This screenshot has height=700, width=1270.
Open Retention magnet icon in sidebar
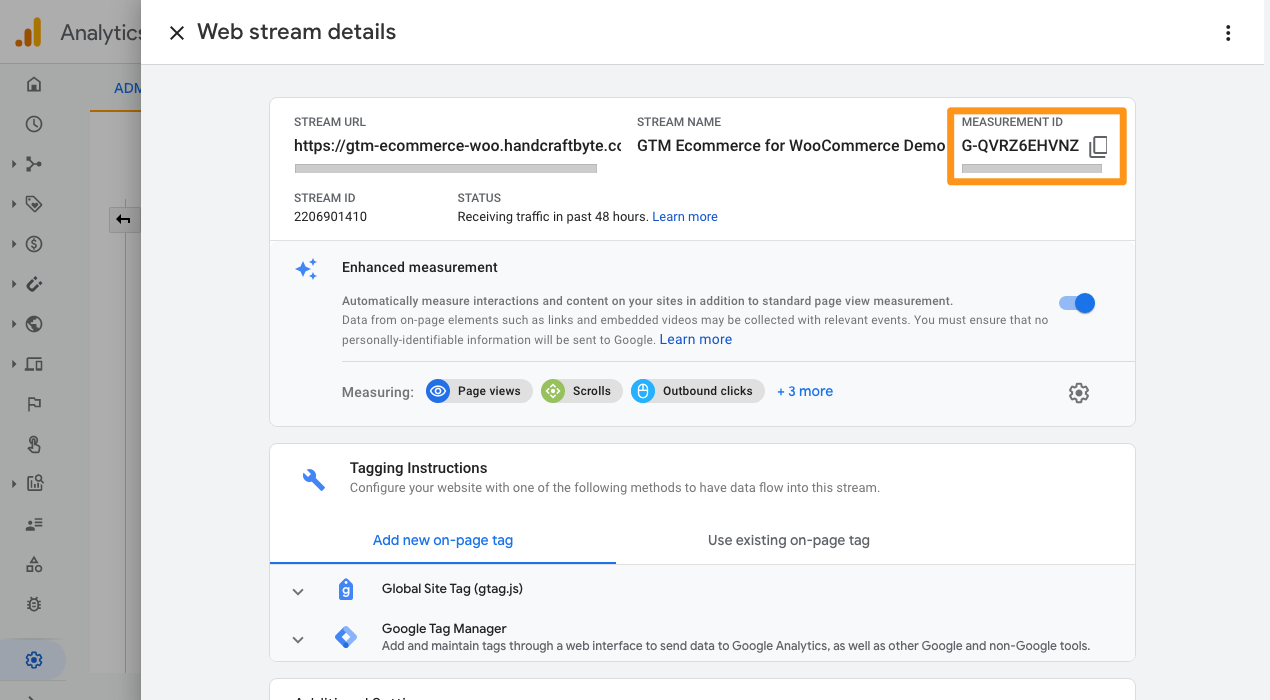pyautogui.click(x=34, y=284)
